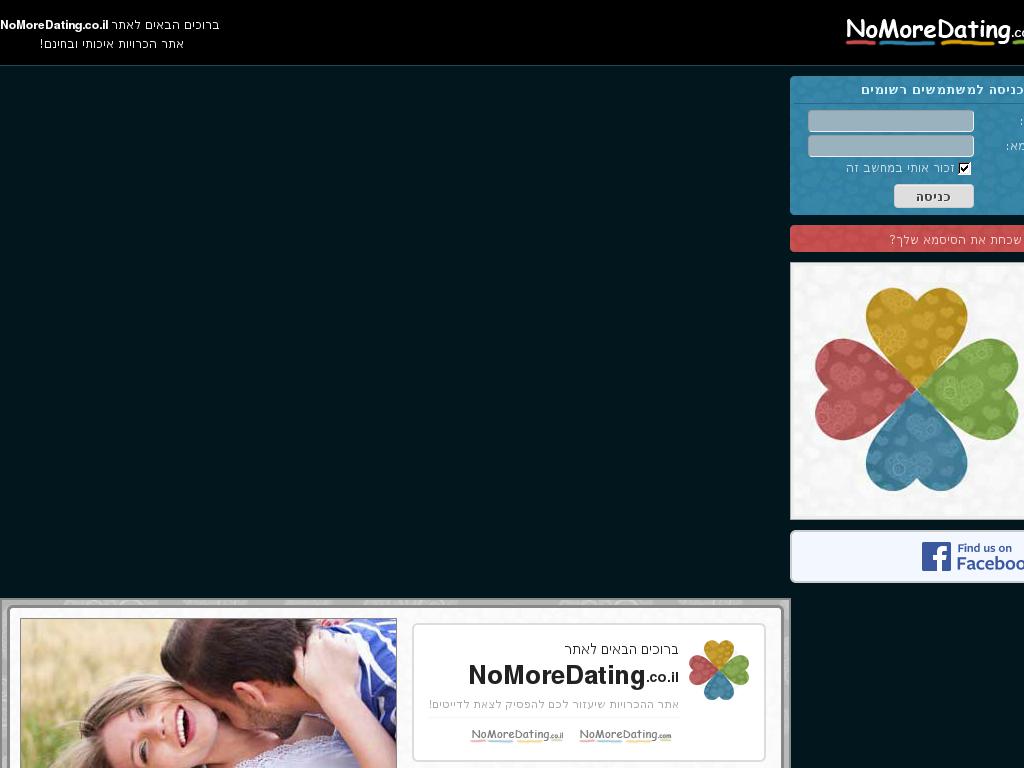This screenshot has height=768, width=1024.
Task: Click the small NoMoreDating.com logo link
Action: [625, 735]
